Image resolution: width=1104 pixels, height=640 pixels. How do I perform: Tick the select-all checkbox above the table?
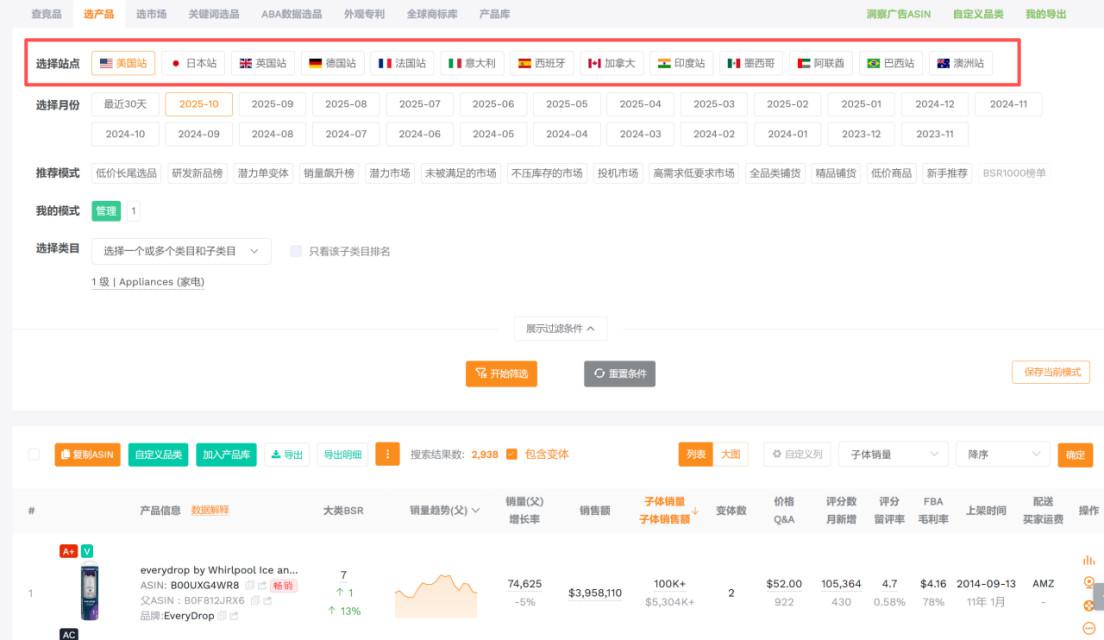(x=34, y=454)
